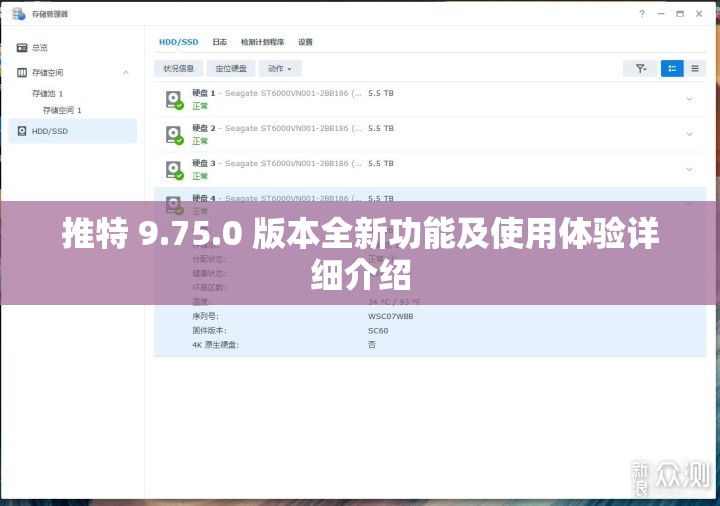Click the HDD/SSD disk icon in sidebar
Image resolution: width=720 pixels, height=506 pixels.
22,131
